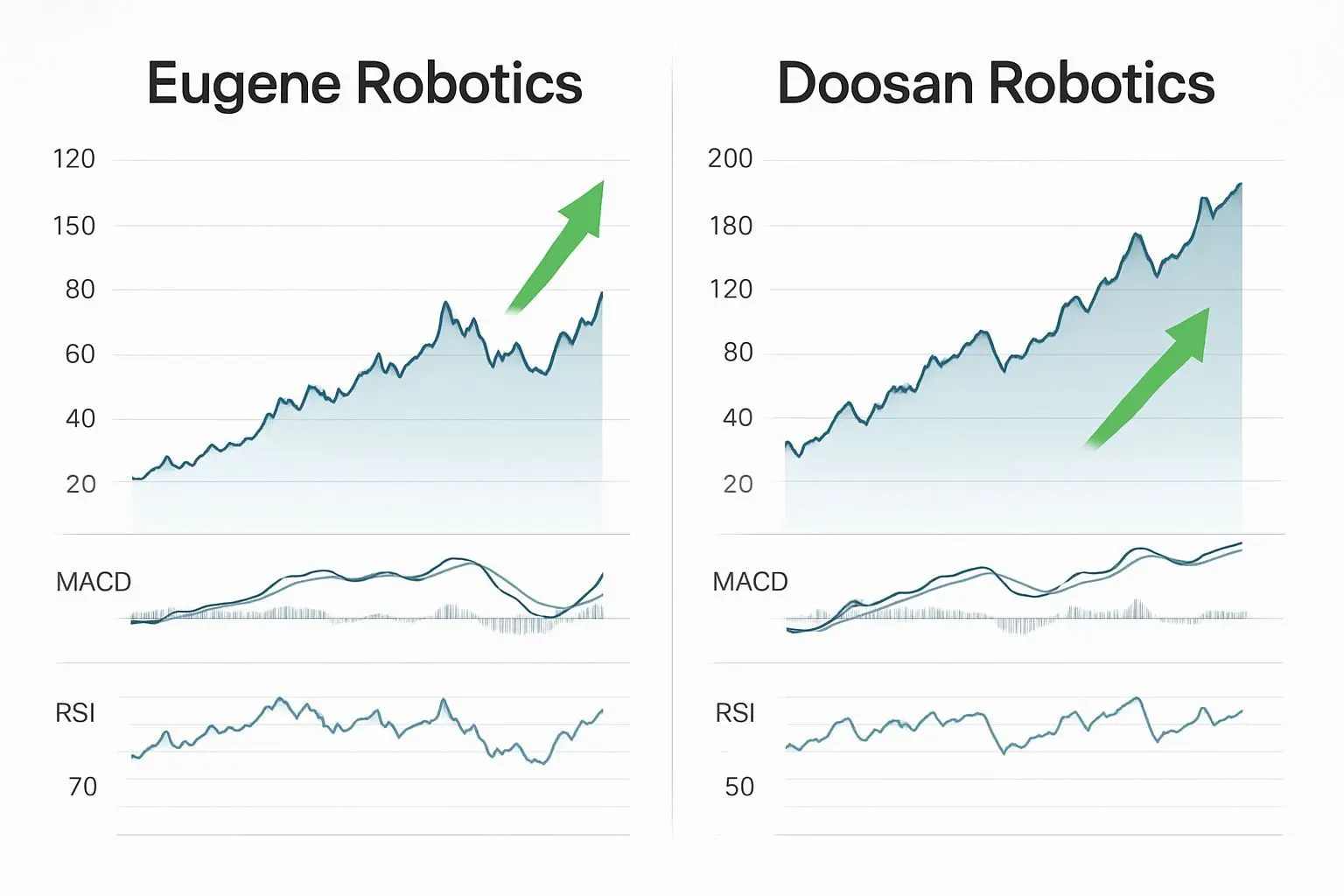Click the RSI 70 level label
This screenshot has width=1344, height=896.
point(83,787)
